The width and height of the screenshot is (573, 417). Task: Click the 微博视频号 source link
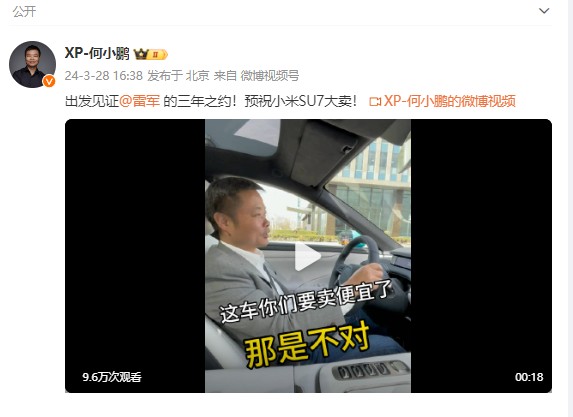pos(270,76)
